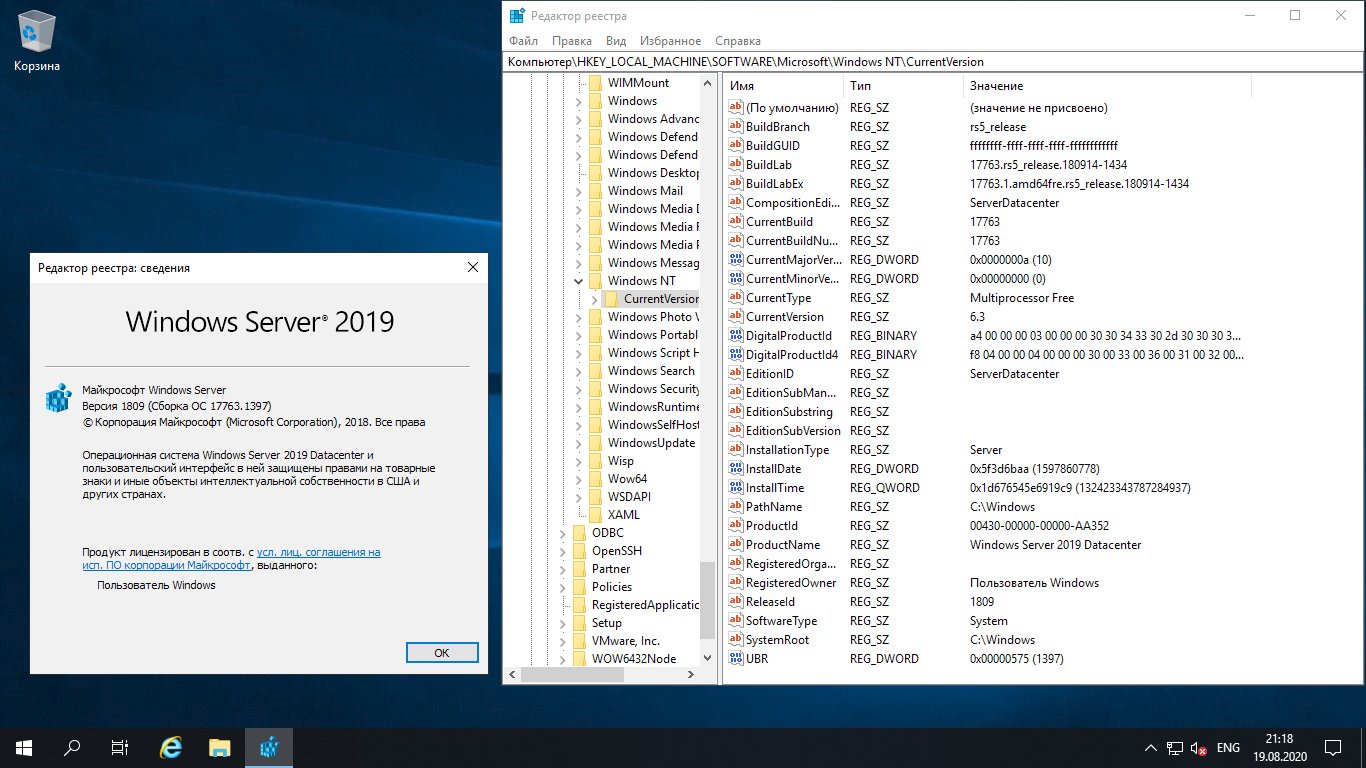Select the WindowsUpdate key in the tree
Viewport: 1366px width, 768px height.
[x=651, y=443]
